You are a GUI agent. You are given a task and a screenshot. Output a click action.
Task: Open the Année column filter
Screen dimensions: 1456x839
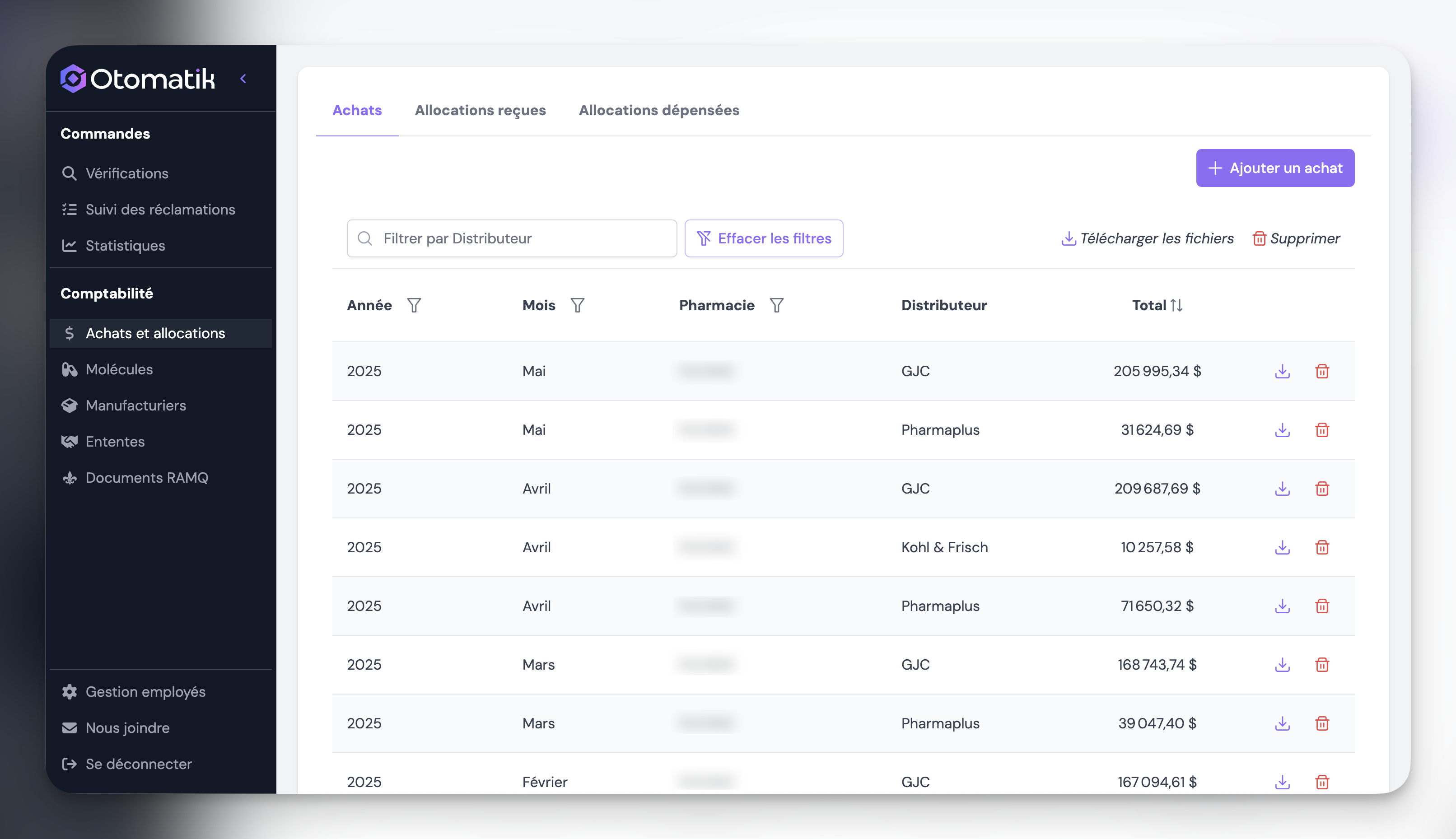pos(414,305)
